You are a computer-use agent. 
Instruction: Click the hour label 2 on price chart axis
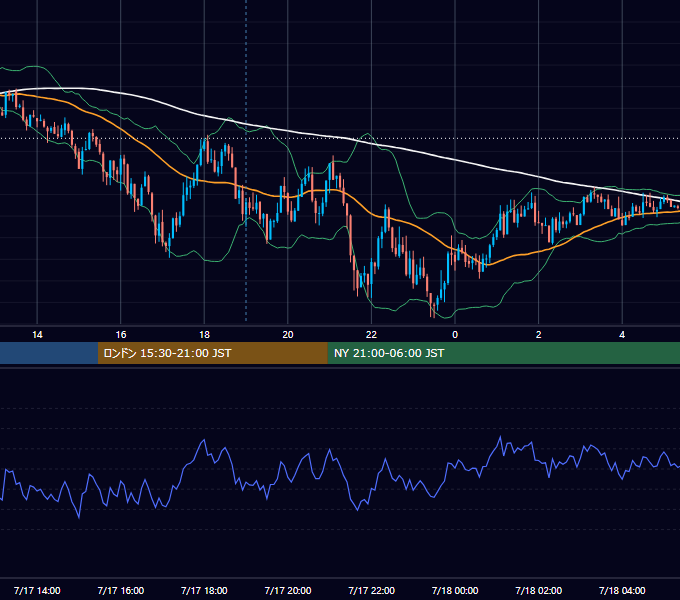click(x=539, y=335)
